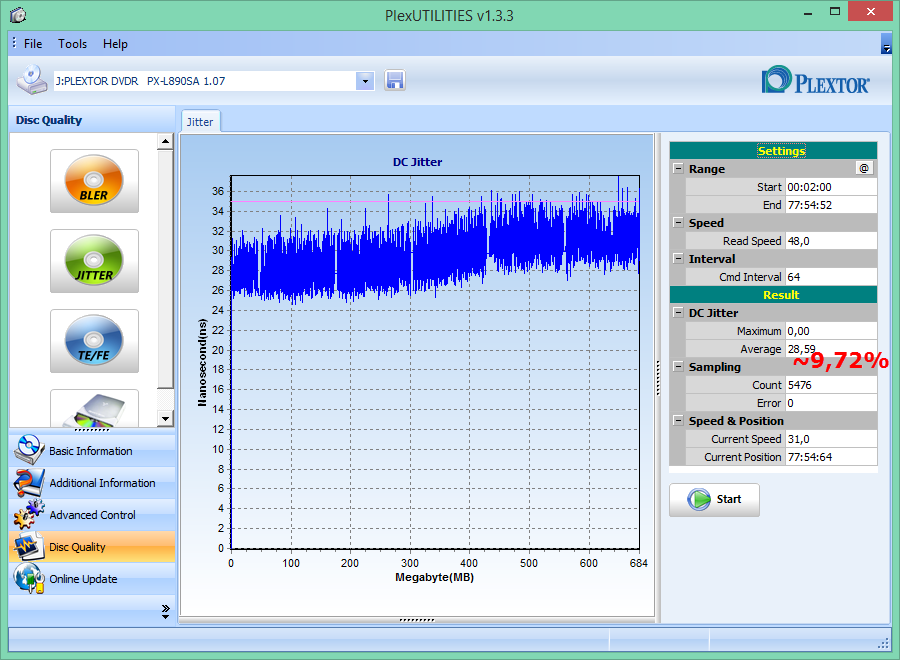Select the Sampling Error value 0

coord(831,403)
